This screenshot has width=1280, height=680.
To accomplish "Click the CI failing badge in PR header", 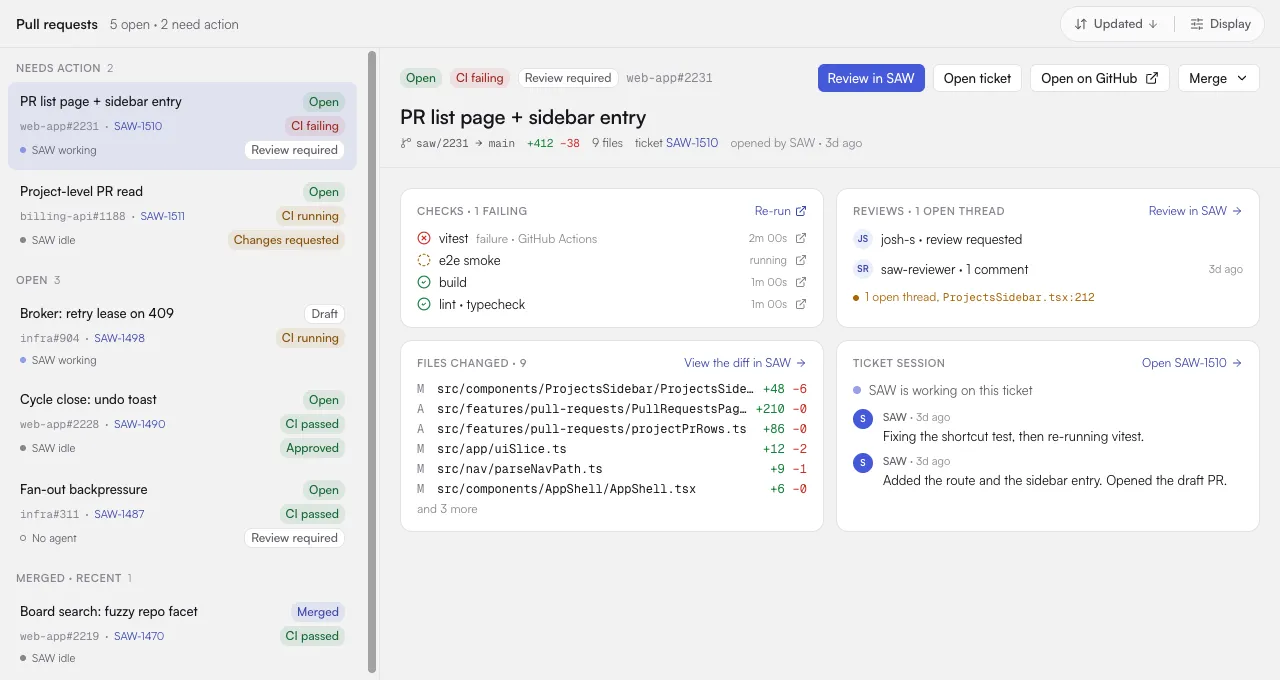I will point(480,78).
